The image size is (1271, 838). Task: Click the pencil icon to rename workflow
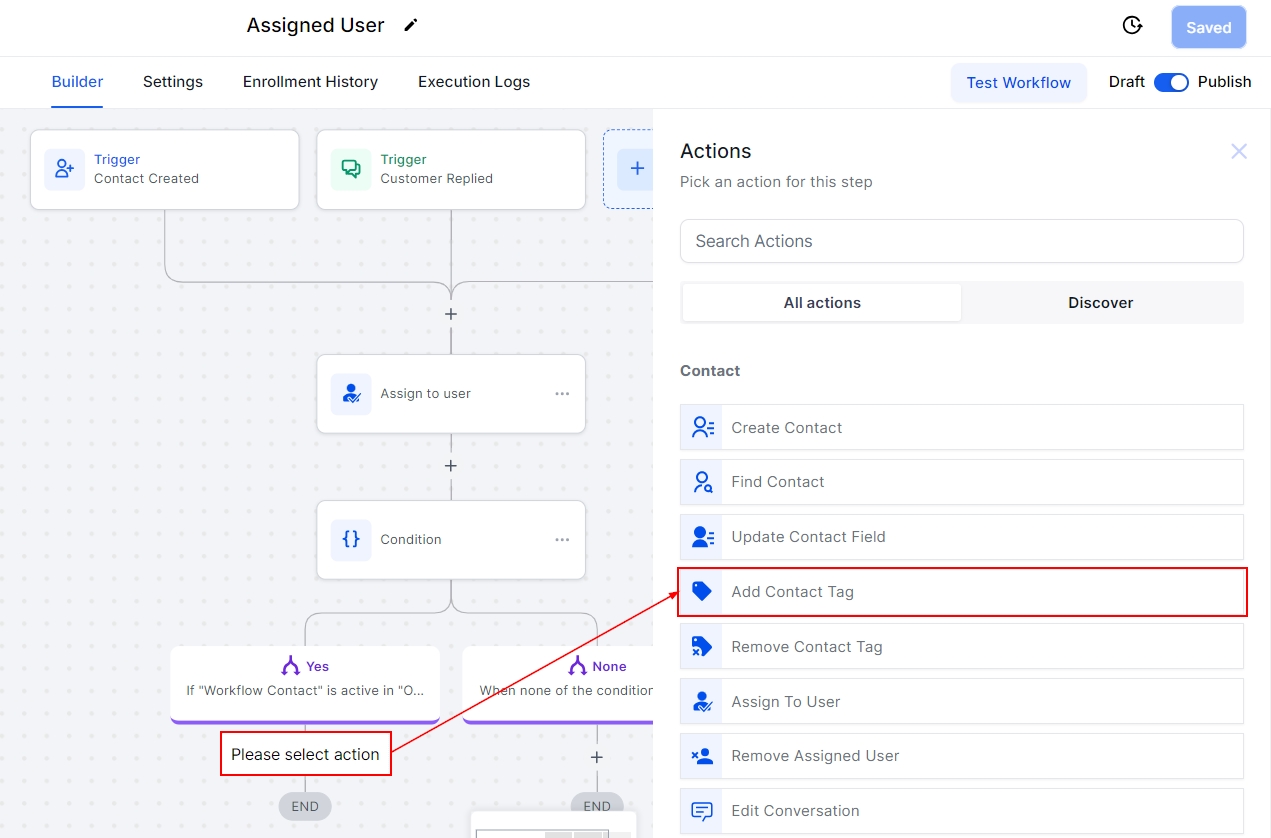tap(410, 26)
